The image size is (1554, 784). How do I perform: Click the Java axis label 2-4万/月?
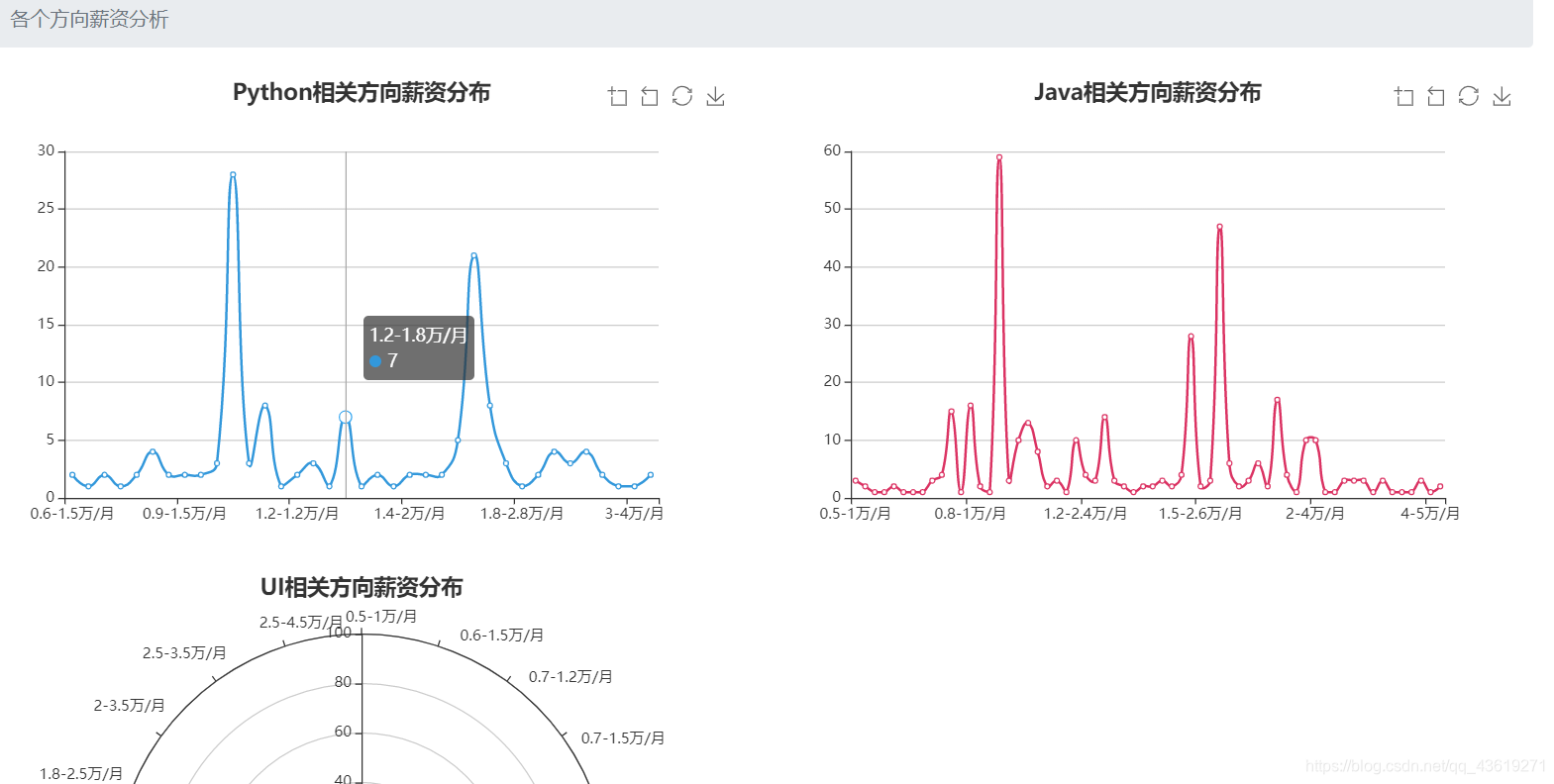1315,513
